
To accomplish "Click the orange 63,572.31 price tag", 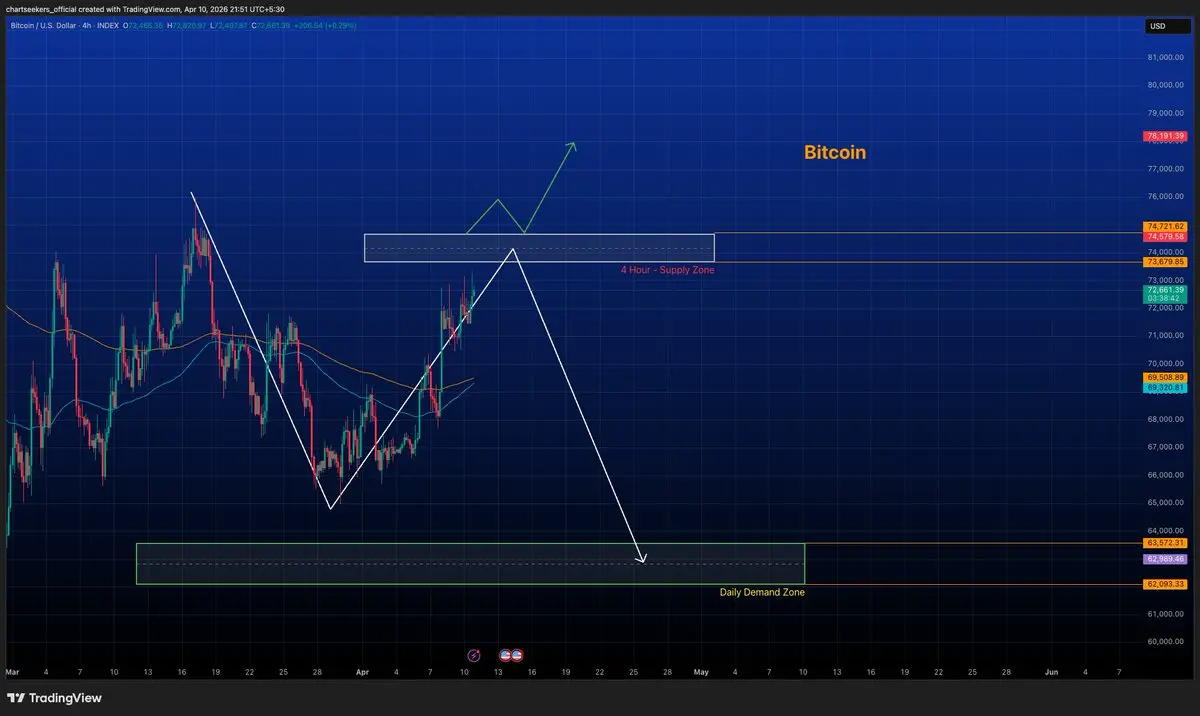I will pos(1165,543).
